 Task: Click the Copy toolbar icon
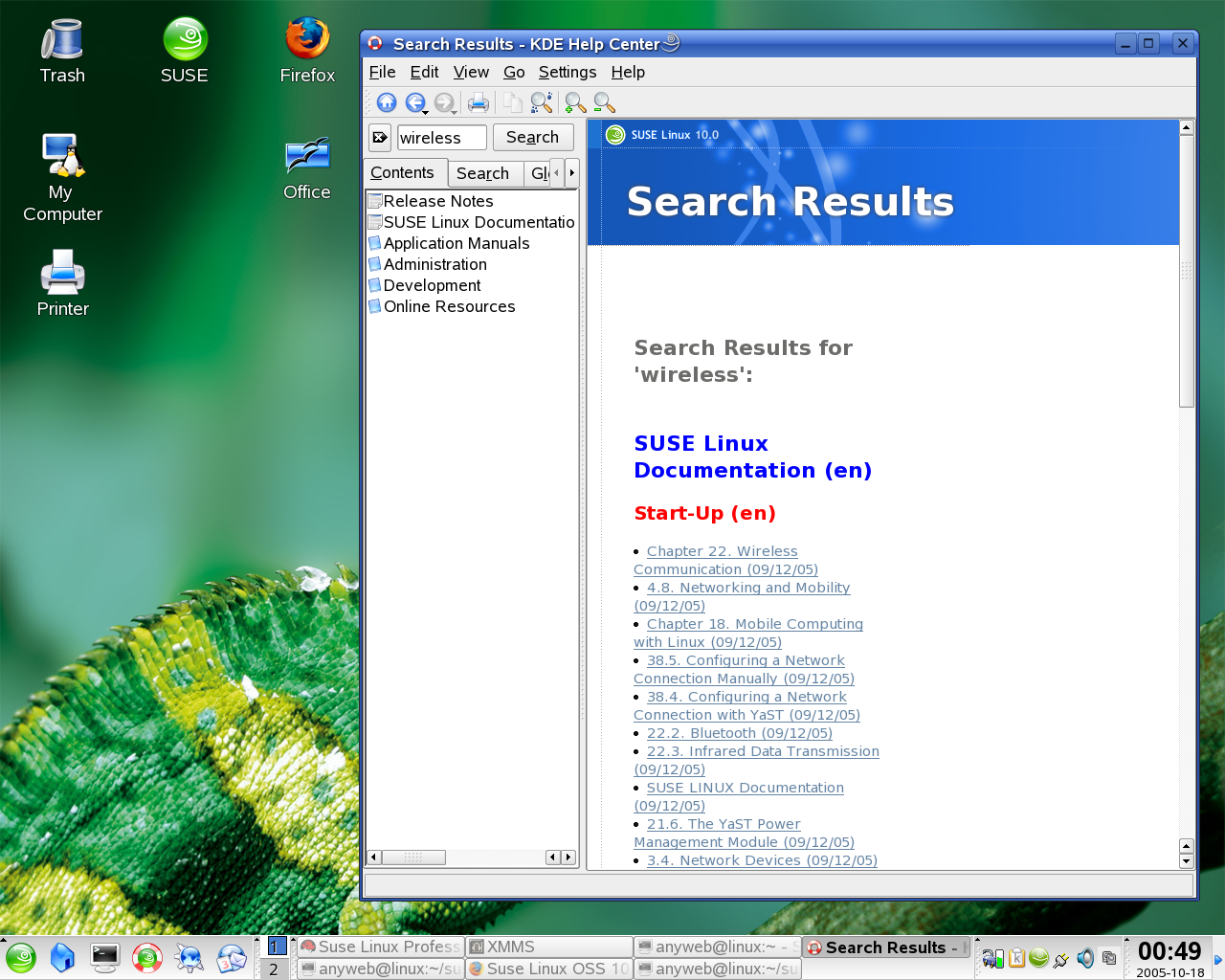click(x=513, y=102)
